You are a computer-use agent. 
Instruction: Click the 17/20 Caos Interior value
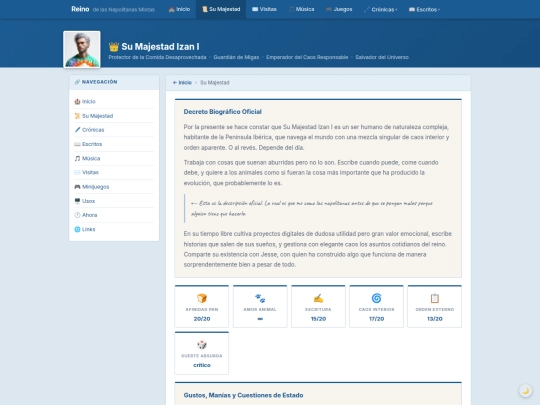coord(376,319)
